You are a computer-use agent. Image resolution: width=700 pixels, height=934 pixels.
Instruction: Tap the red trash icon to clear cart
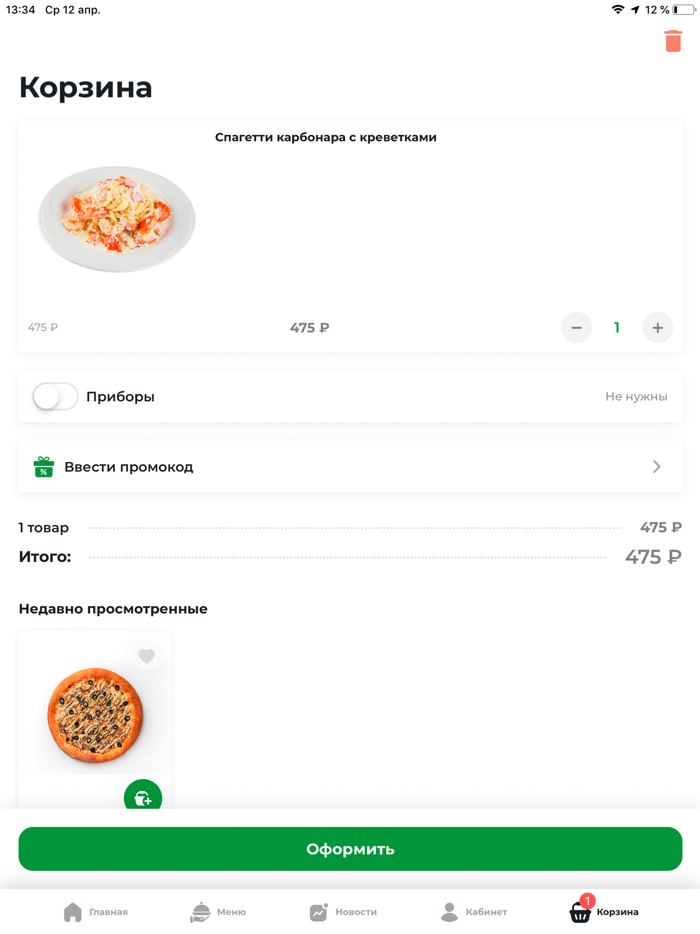[x=673, y=42]
